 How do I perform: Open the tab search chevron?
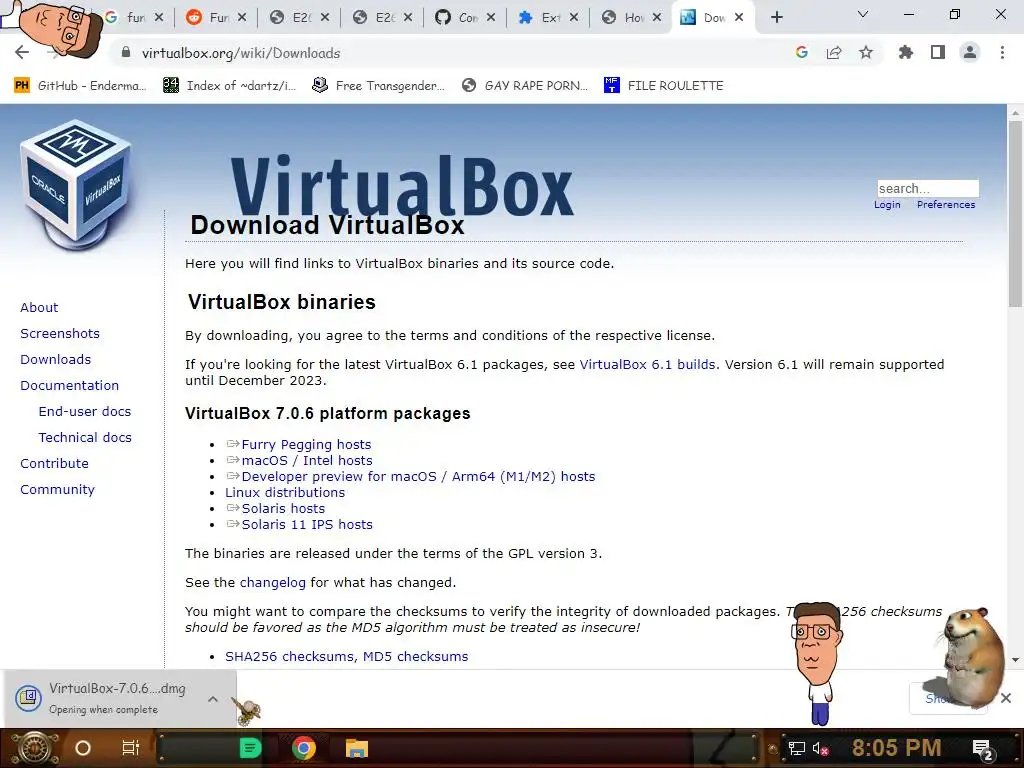(863, 14)
